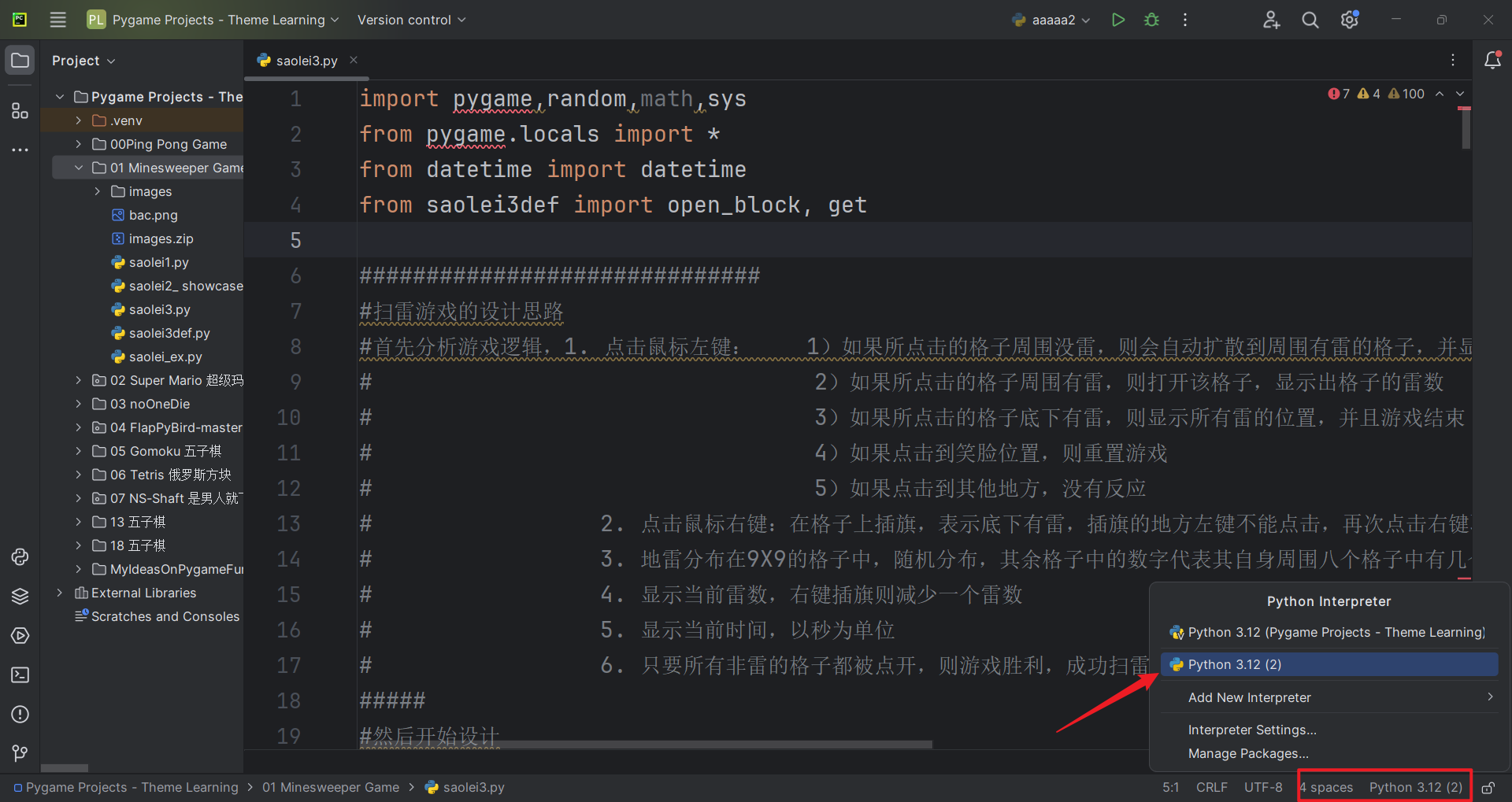Image resolution: width=1512 pixels, height=802 pixels.
Task: Open the Project view options dropdown
Action: pos(83,61)
